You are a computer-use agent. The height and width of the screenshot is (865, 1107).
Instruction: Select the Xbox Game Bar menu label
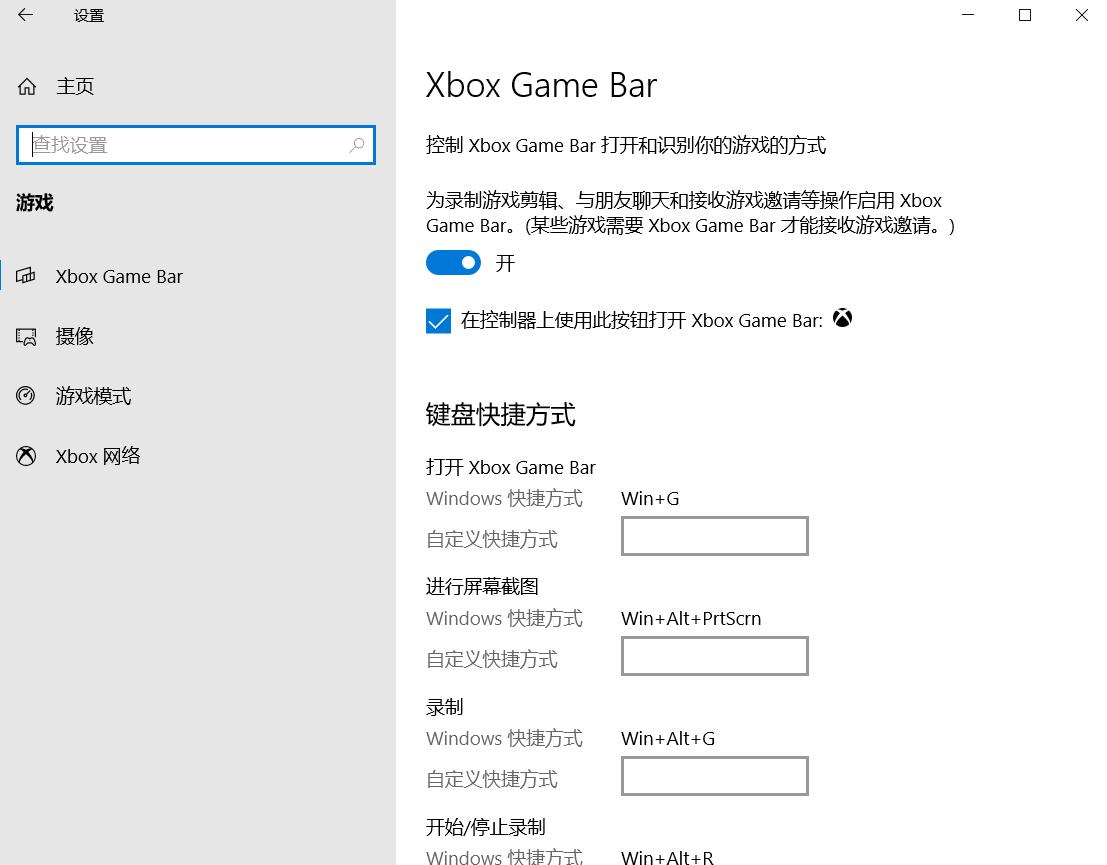[119, 276]
